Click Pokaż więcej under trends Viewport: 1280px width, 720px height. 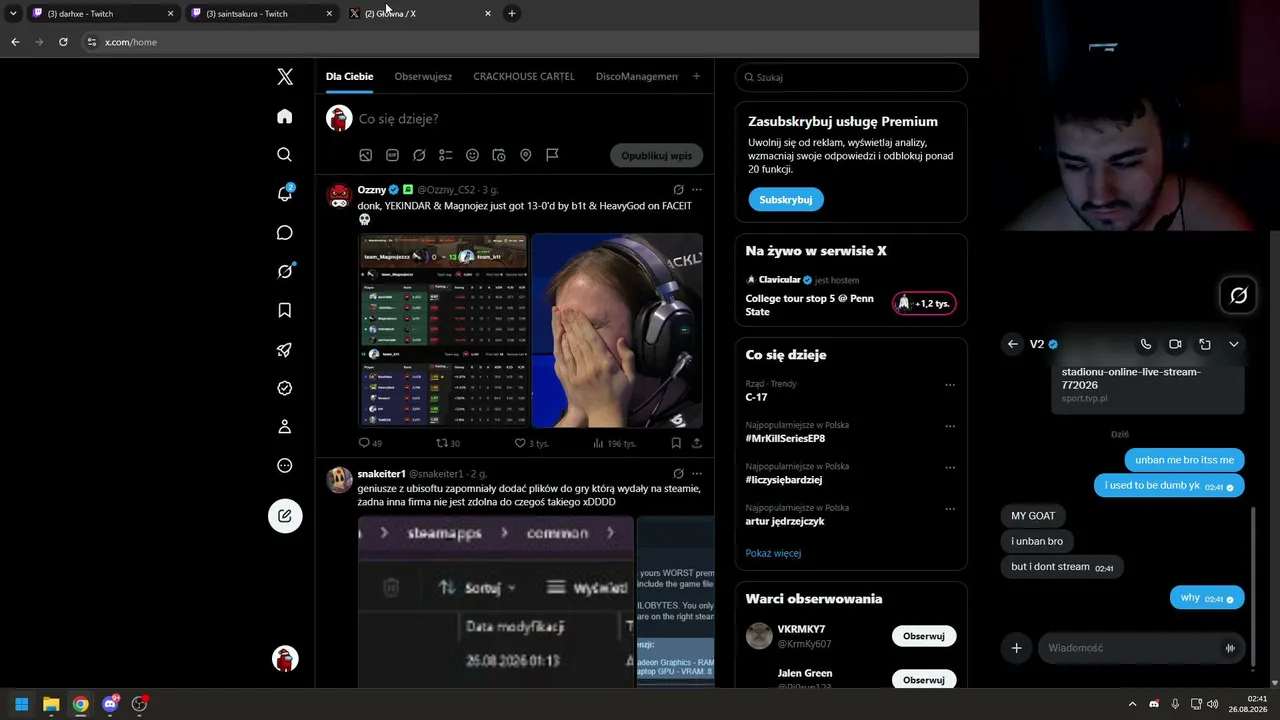pyautogui.click(x=773, y=553)
